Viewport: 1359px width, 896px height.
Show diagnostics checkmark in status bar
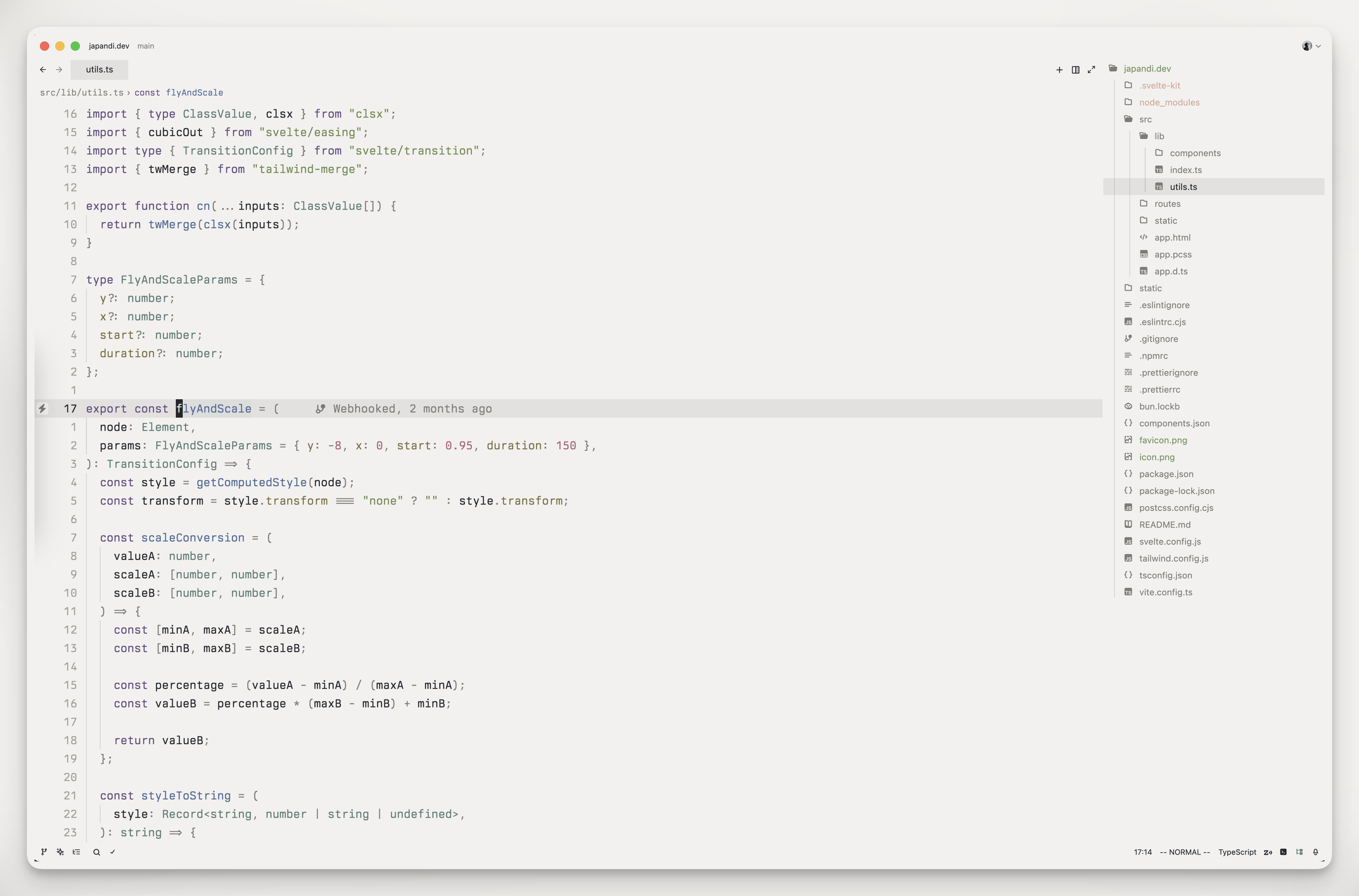tap(112, 852)
